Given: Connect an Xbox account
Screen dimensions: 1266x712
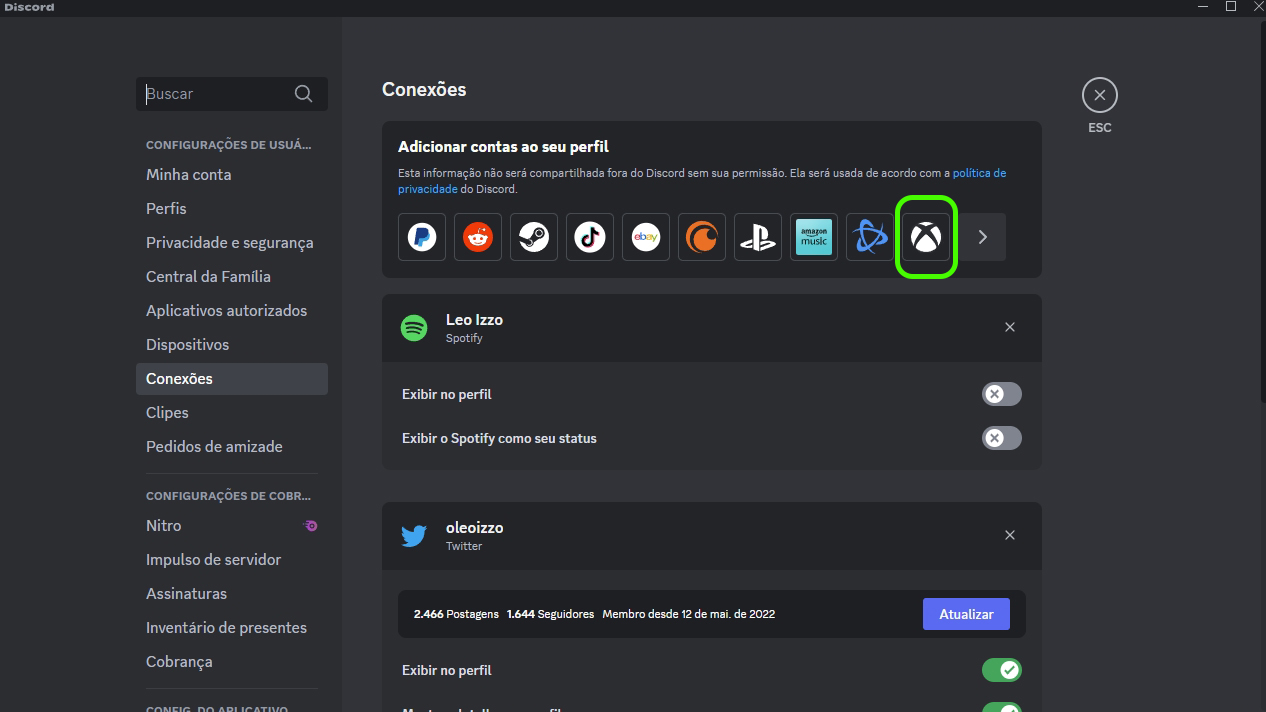Looking at the screenshot, I should [x=926, y=237].
